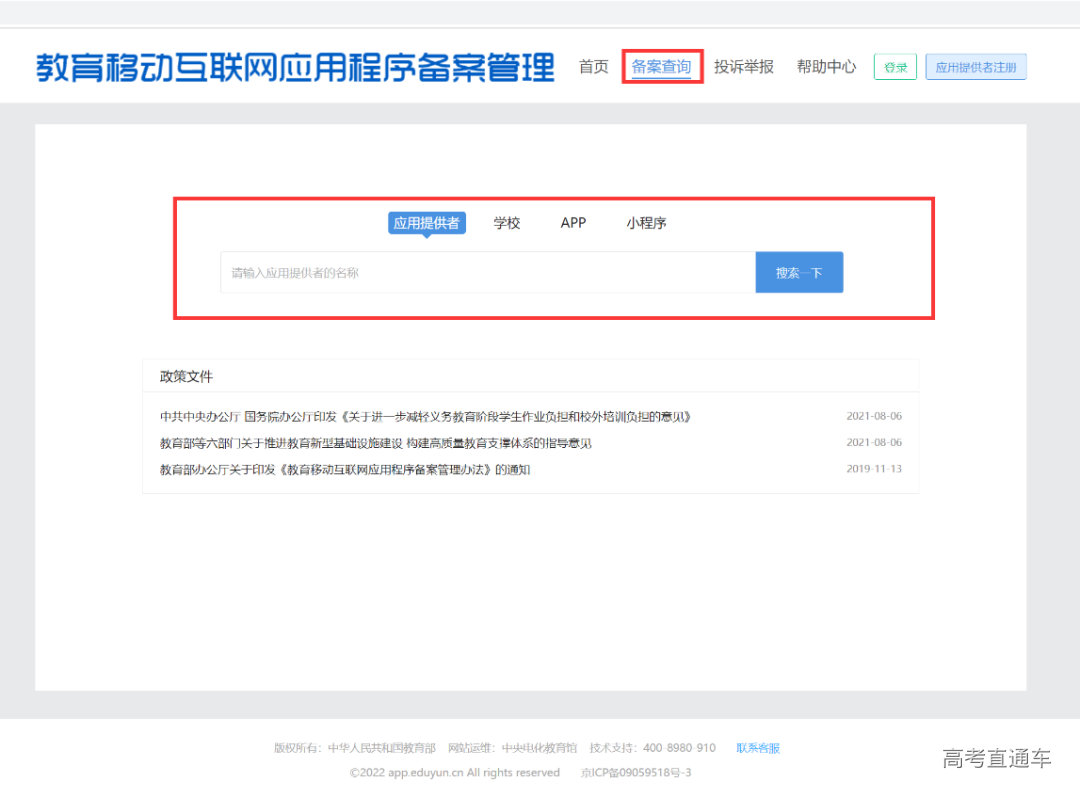This screenshot has width=1080, height=798.
Task: Open the 小程序 tab
Action: (646, 223)
